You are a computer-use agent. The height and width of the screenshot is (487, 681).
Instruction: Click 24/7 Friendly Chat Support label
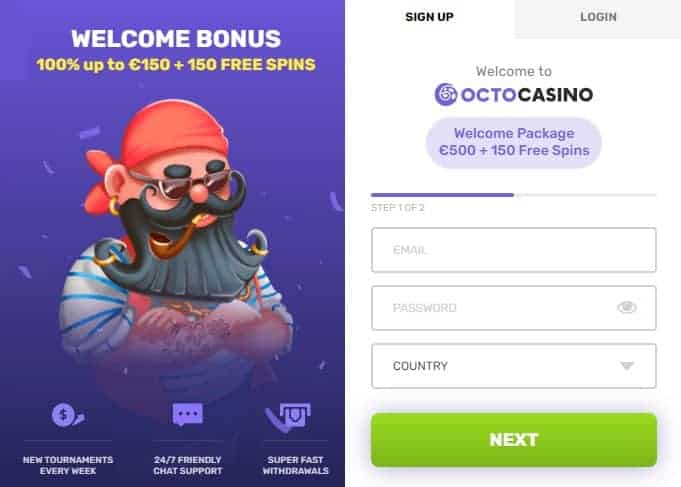(x=188, y=465)
